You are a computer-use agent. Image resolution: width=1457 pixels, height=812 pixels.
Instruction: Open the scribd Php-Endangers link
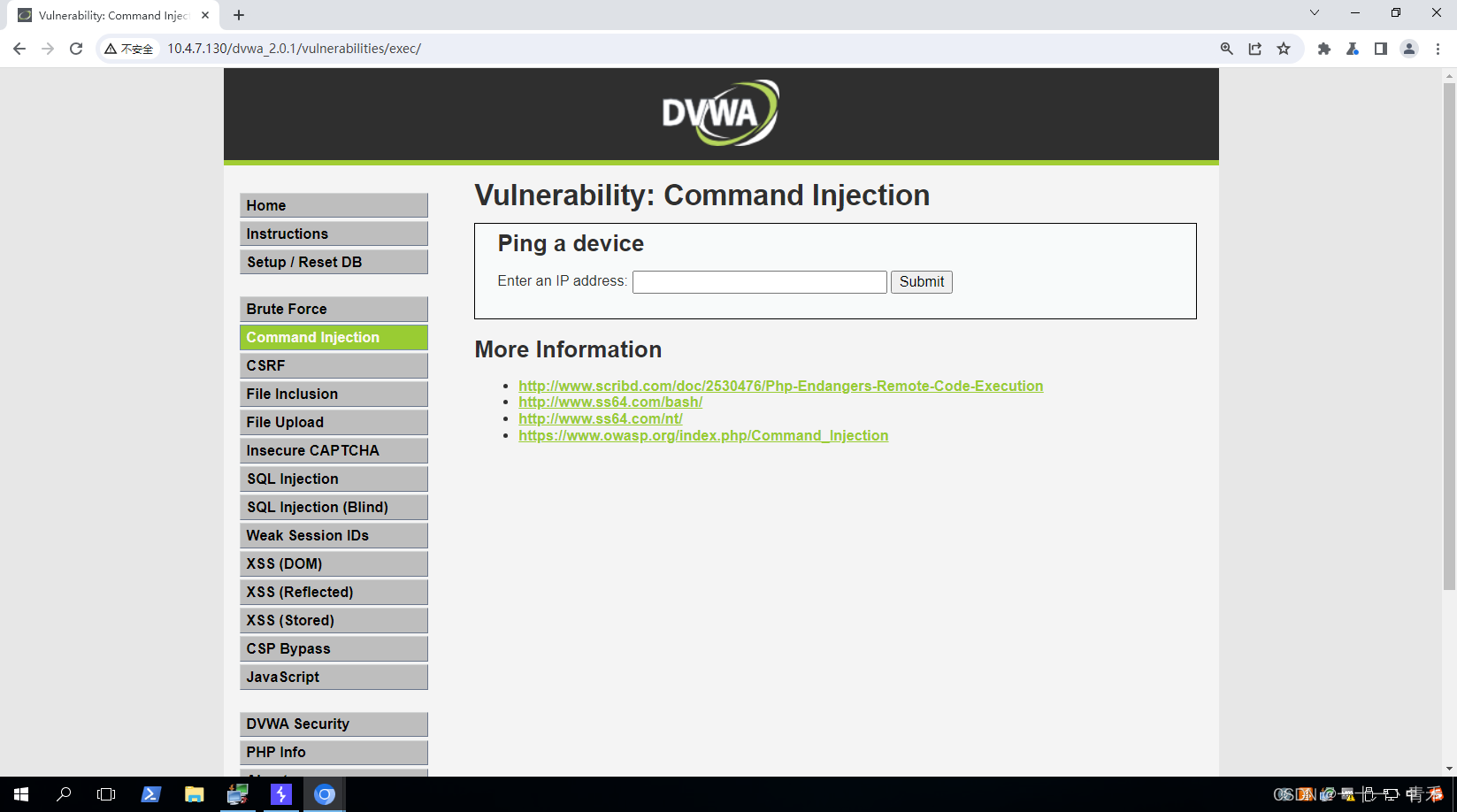tap(780, 386)
